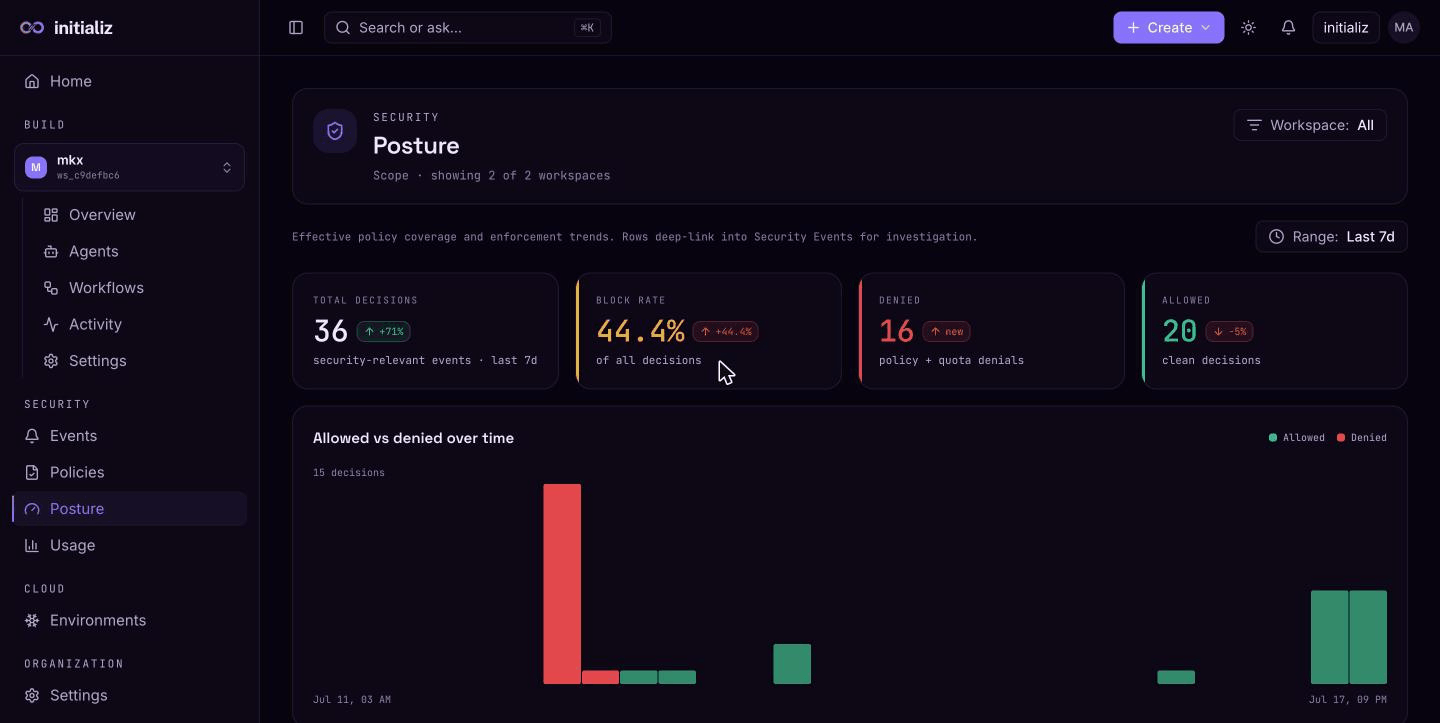Screen dimensions: 1440x723
Task: Click the Environments icon
Action: (x=32, y=620)
